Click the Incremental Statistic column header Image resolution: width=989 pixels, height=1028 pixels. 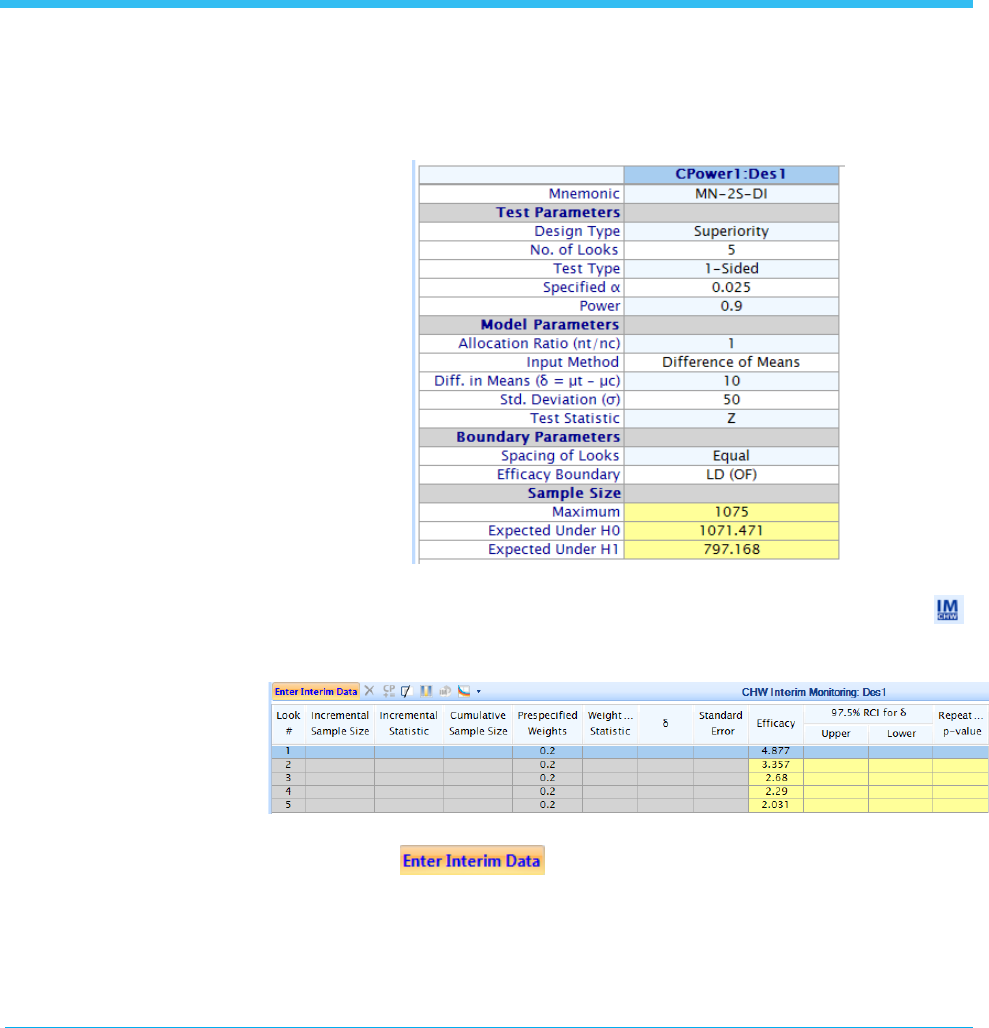408,723
